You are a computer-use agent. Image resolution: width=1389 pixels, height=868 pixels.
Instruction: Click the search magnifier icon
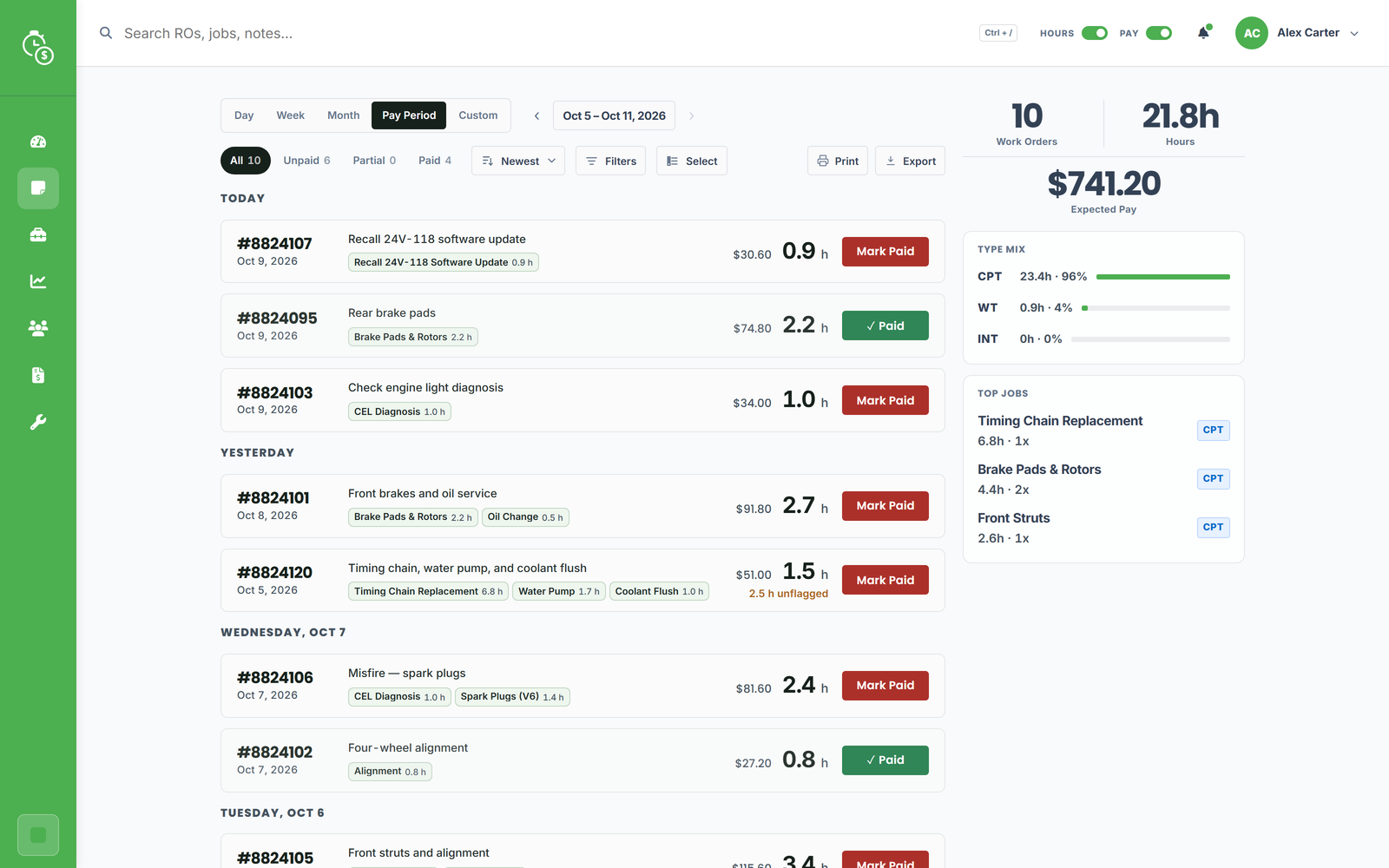pyautogui.click(x=106, y=33)
